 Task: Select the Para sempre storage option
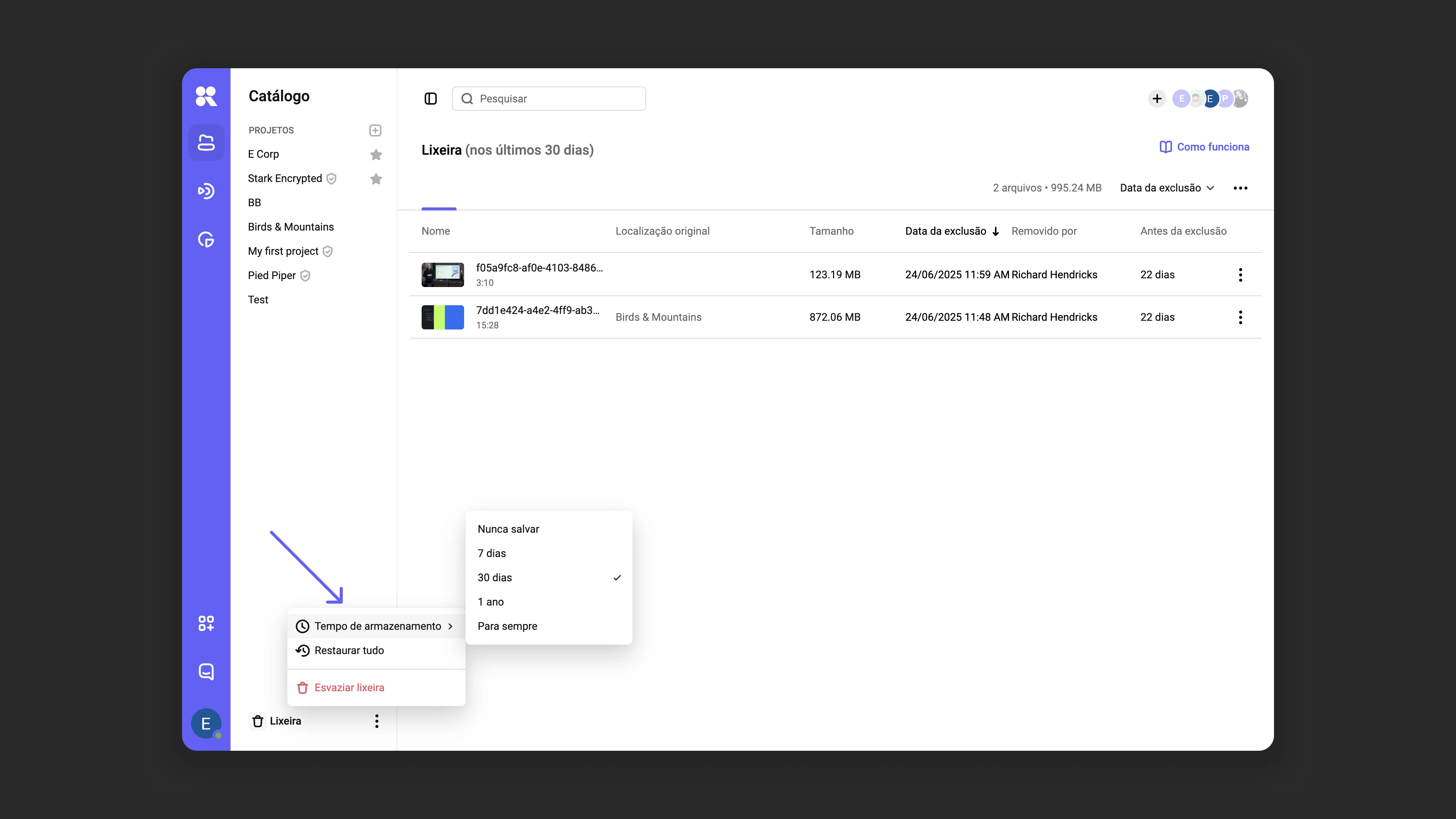[x=549, y=626]
